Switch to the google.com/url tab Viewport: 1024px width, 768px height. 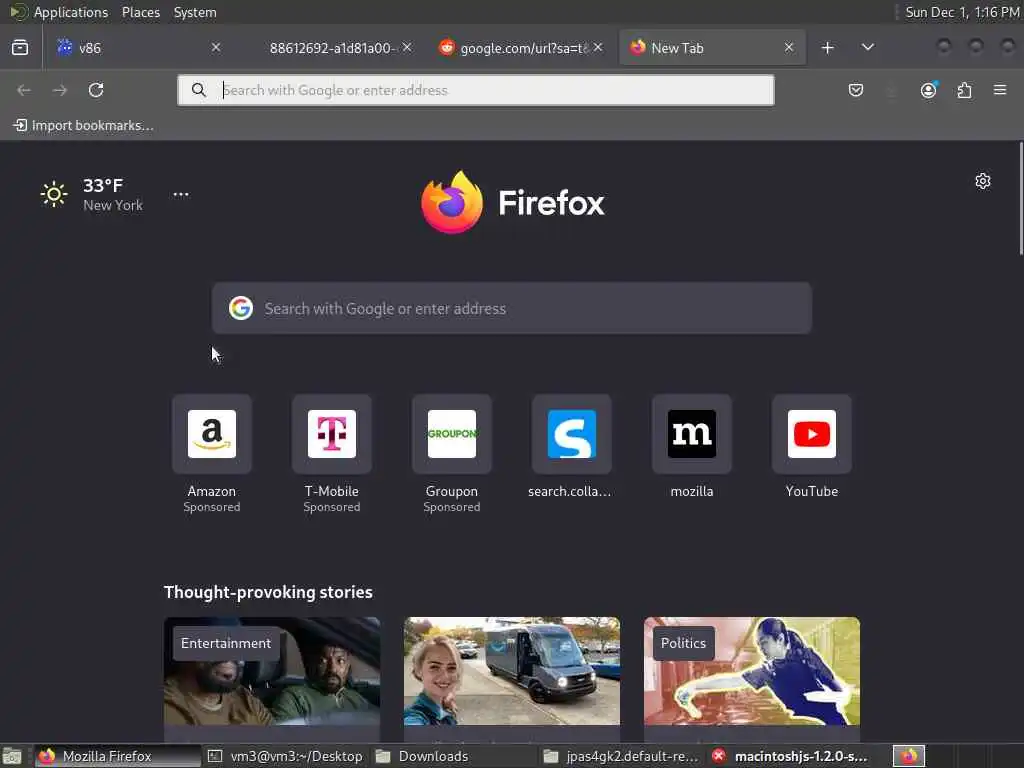(x=516, y=48)
